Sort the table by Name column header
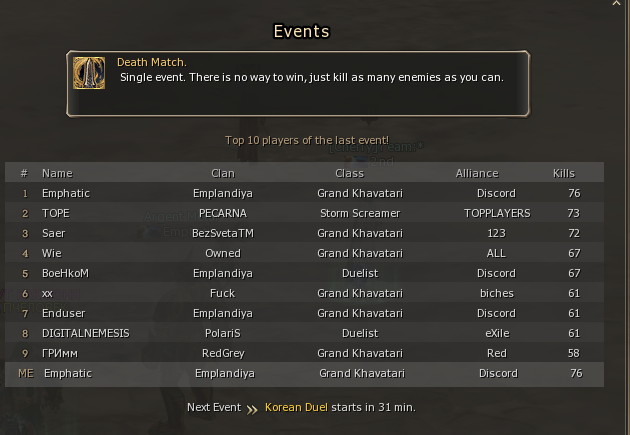 pos(57,173)
